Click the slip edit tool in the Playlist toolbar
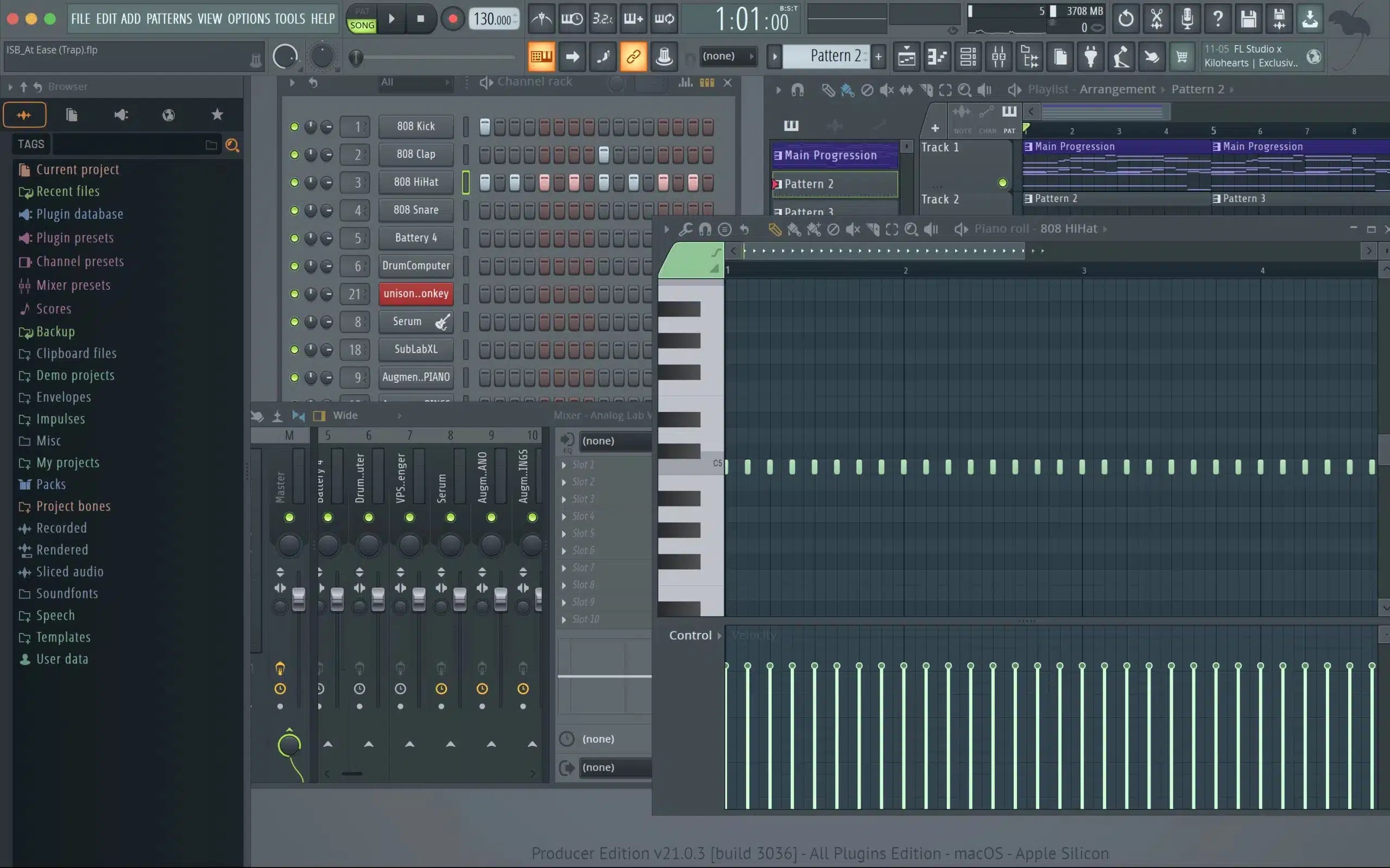Image resolution: width=1390 pixels, height=868 pixels. pyautogui.click(x=907, y=90)
